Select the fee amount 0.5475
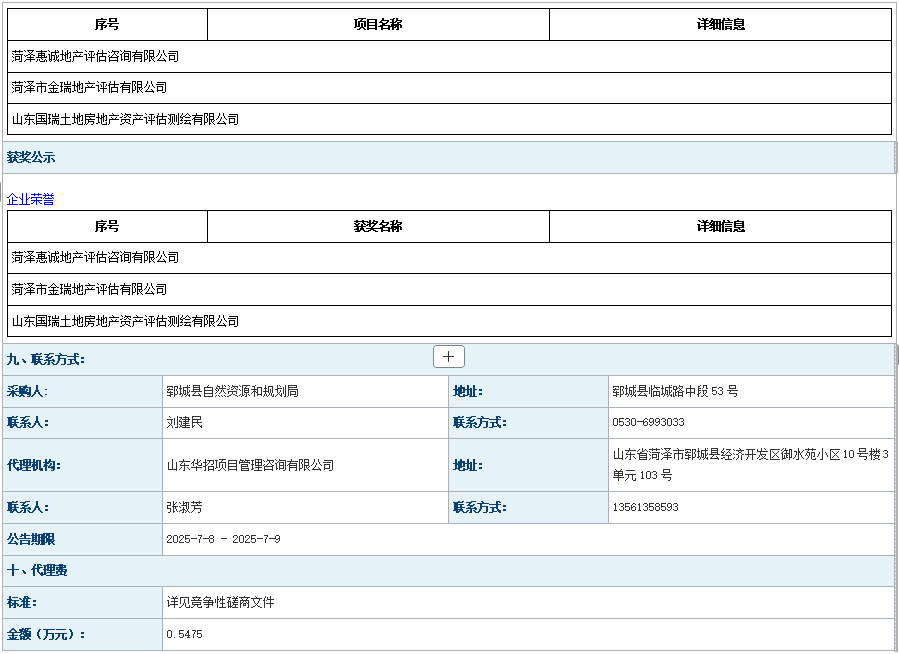Image resolution: width=899 pixels, height=654 pixels. pos(183,634)
